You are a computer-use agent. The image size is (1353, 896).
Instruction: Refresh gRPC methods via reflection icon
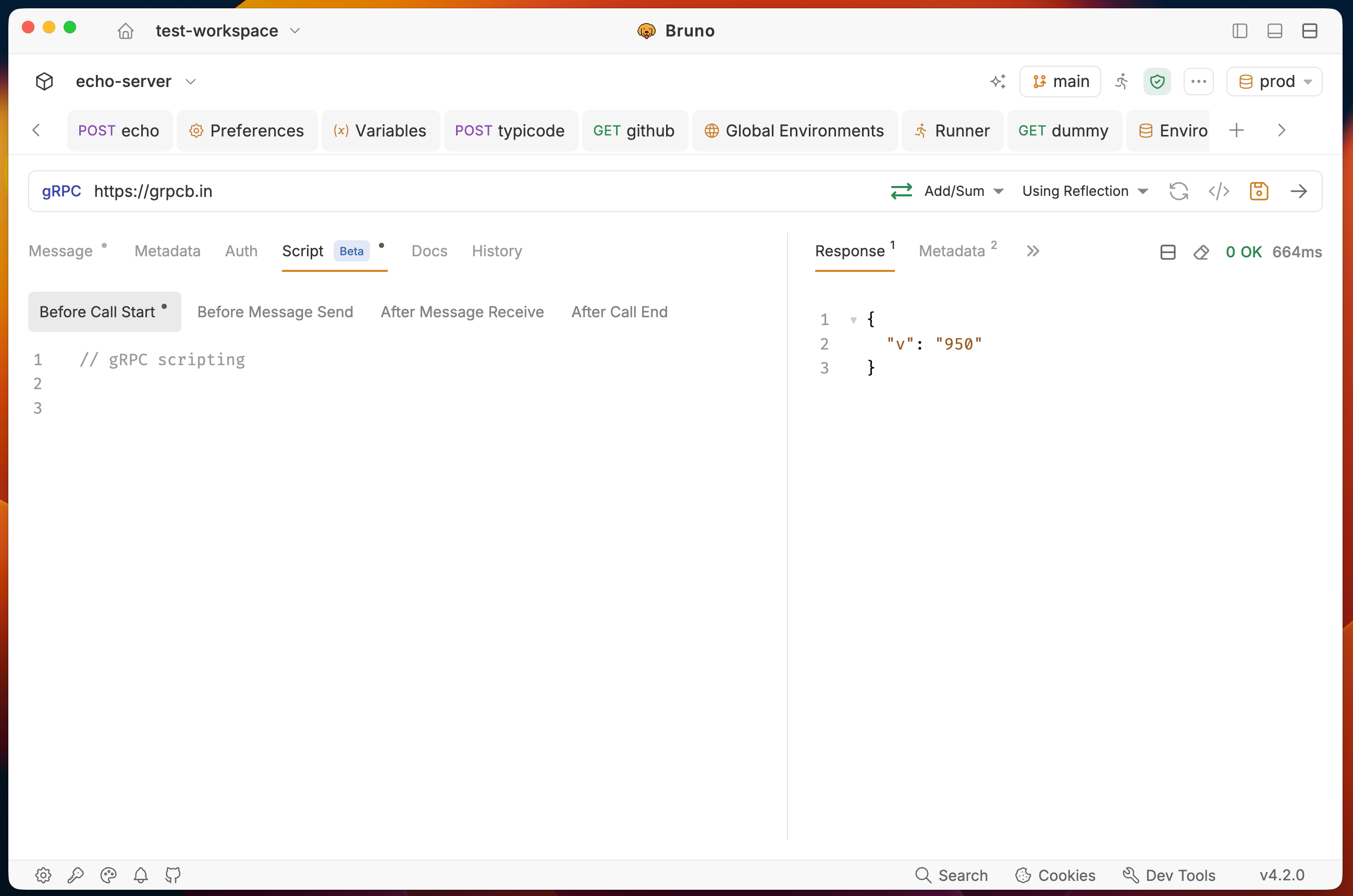(1178, 191)
